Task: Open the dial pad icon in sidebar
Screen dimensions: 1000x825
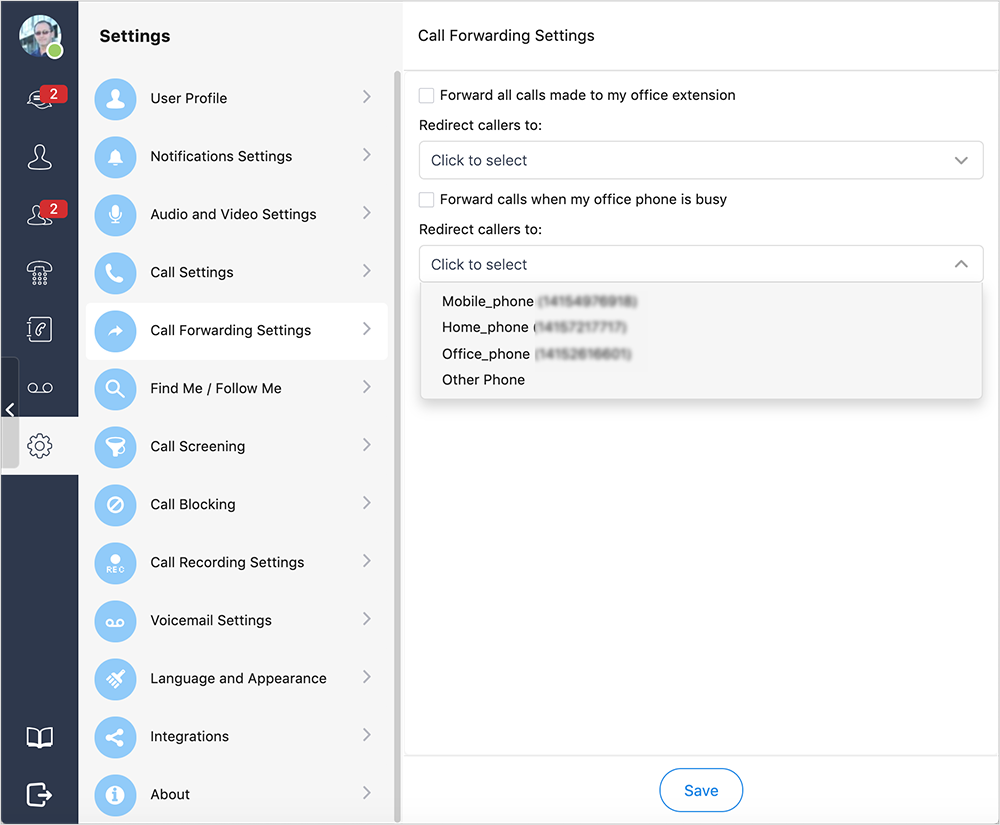Action: [x=39, y=272]
